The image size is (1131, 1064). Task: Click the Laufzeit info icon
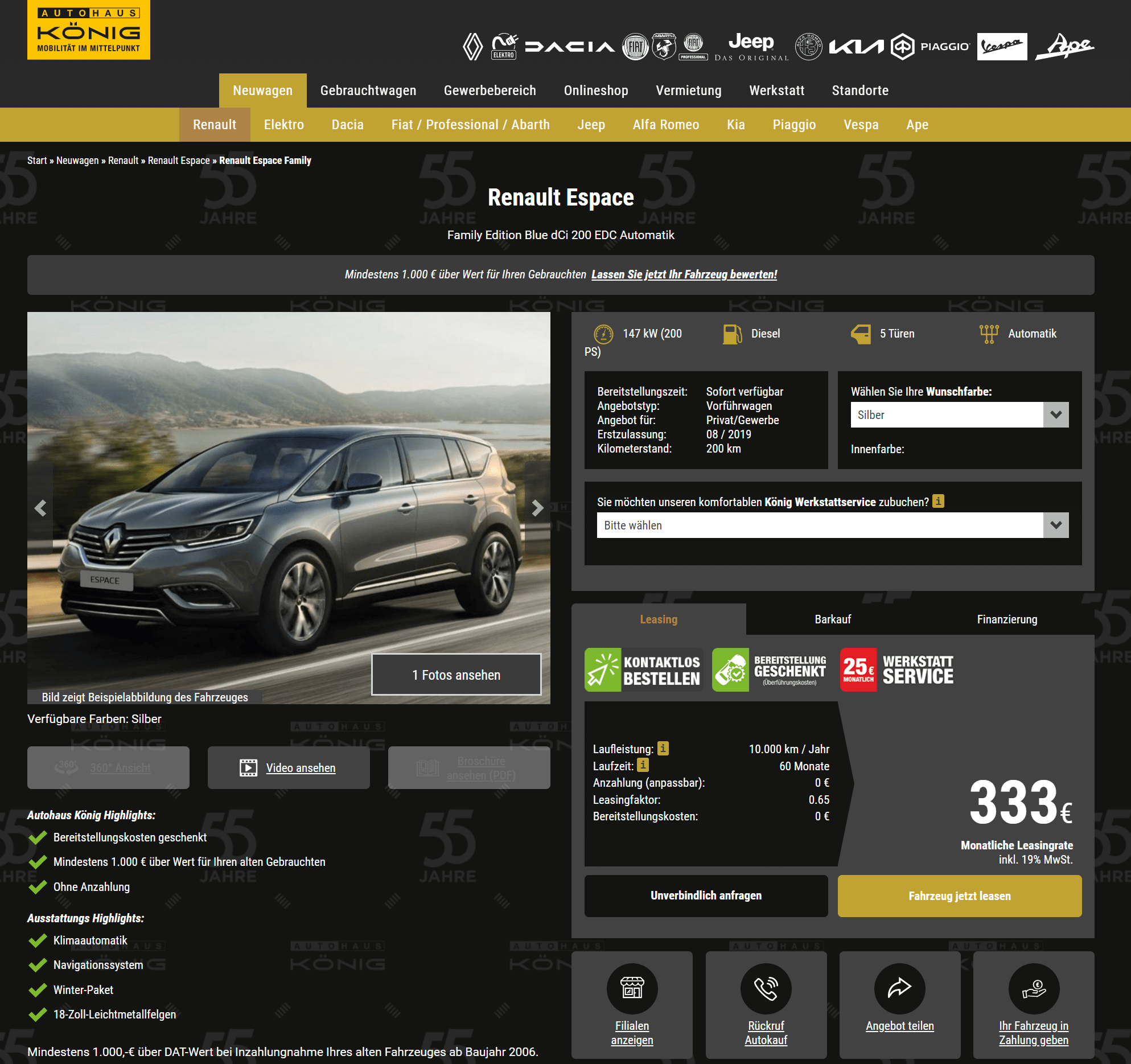(x=643, y=765)
